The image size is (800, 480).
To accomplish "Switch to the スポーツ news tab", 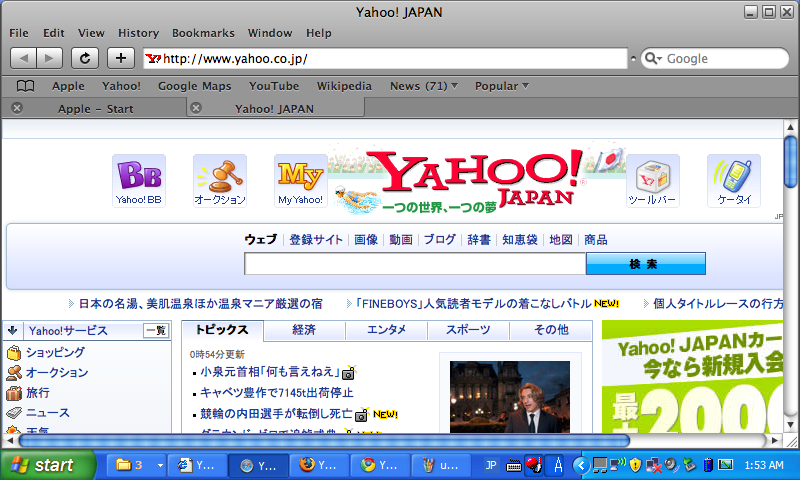I will coord(468,330).
